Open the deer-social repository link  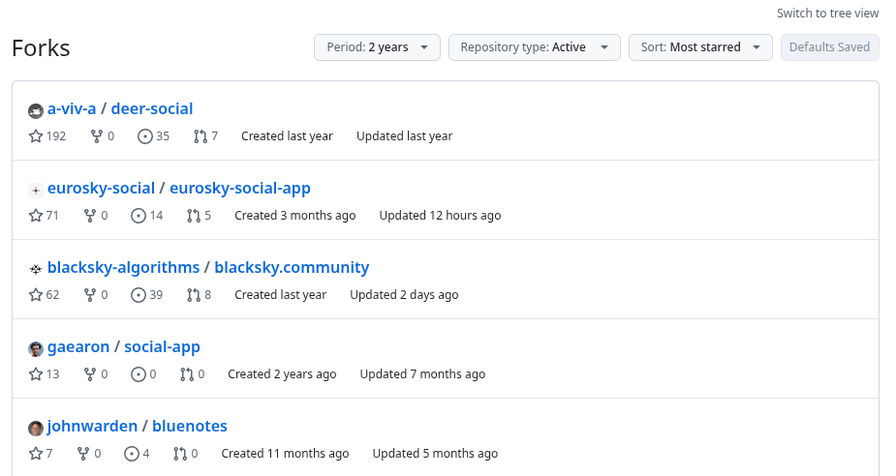(x=152, y=109)
